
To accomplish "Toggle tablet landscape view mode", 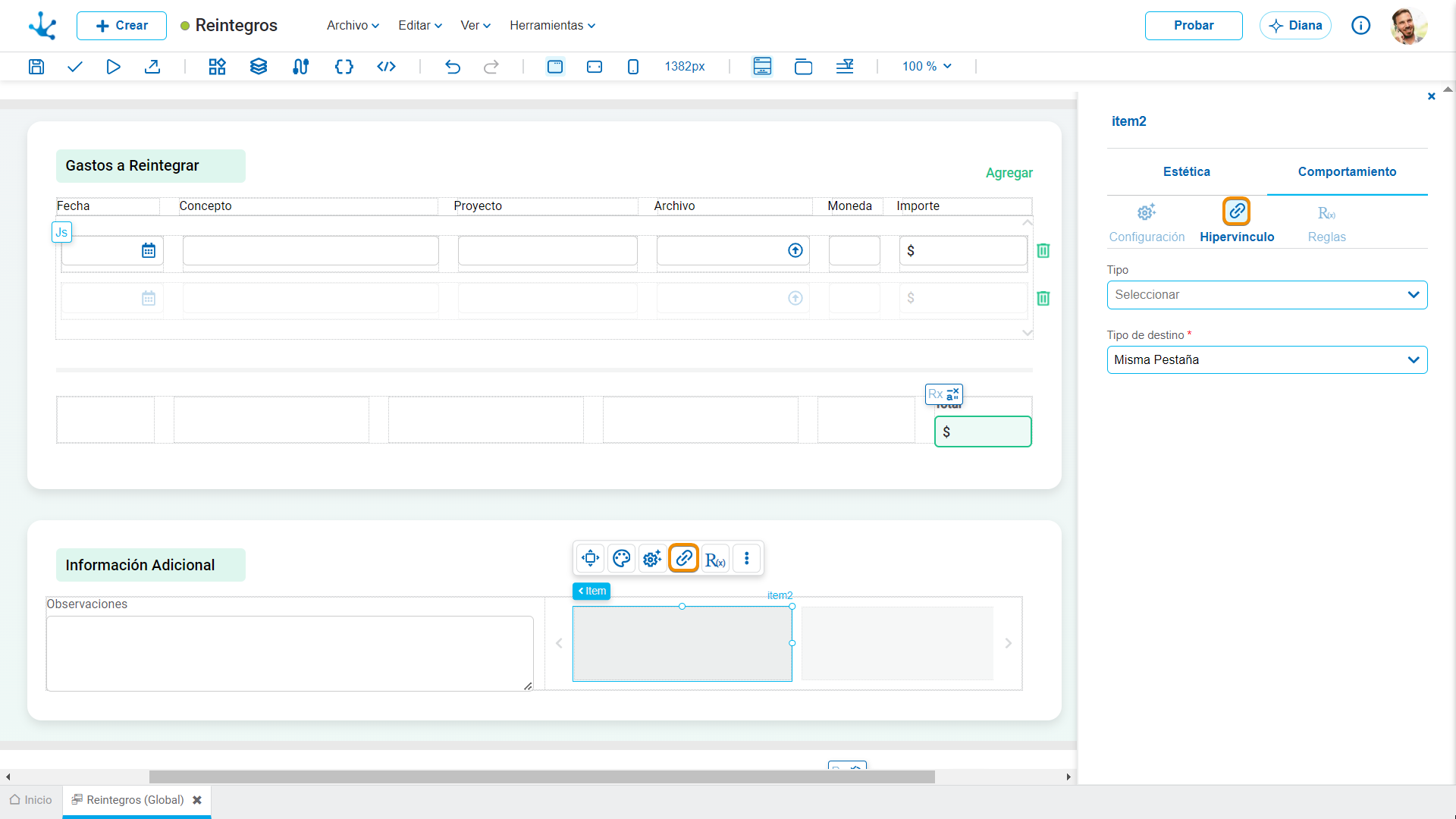I will pos(595,67).
